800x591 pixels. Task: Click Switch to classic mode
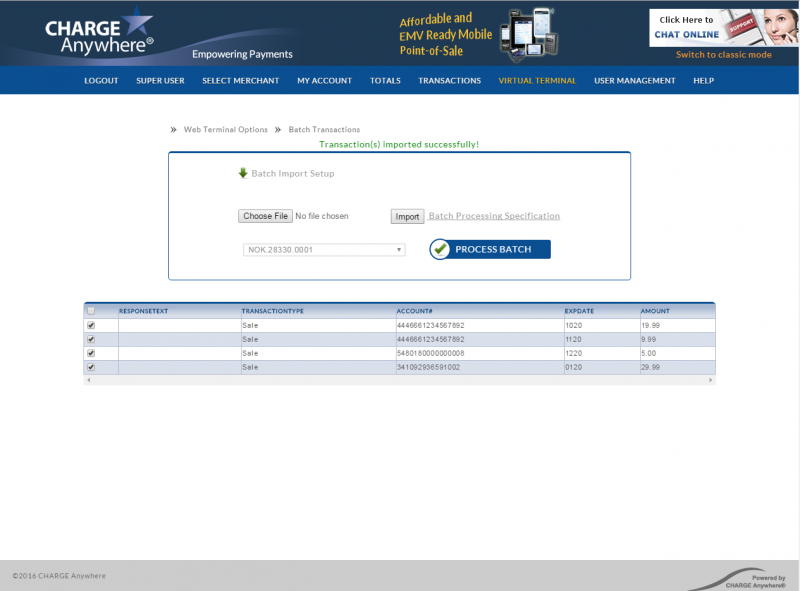tap(724, 55)
